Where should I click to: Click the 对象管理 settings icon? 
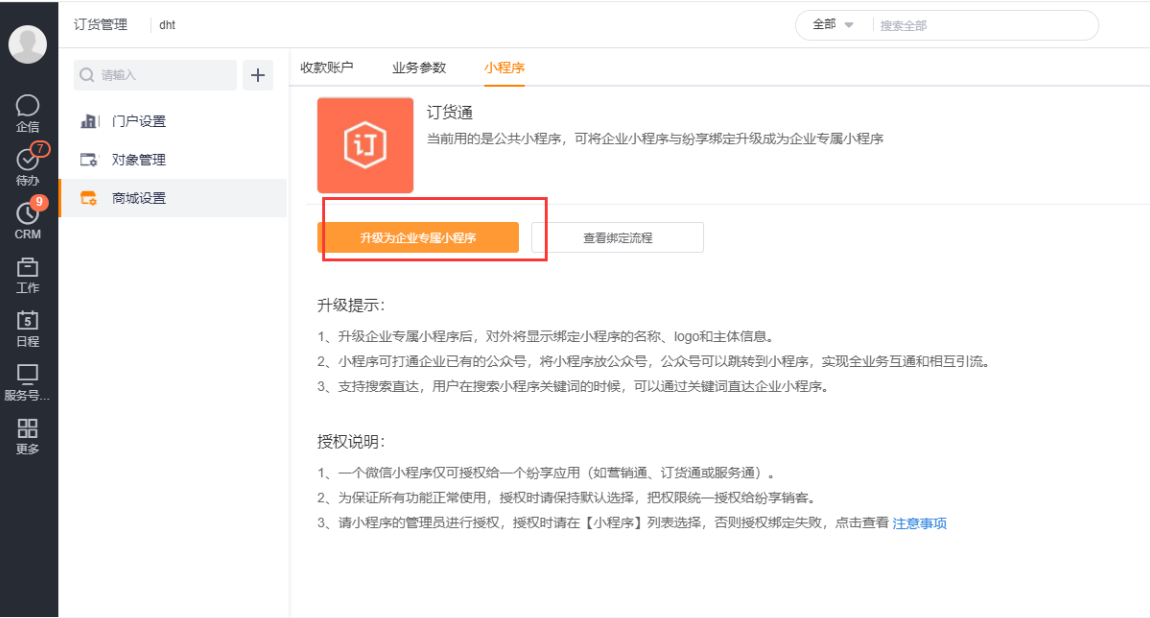[89, 160]
